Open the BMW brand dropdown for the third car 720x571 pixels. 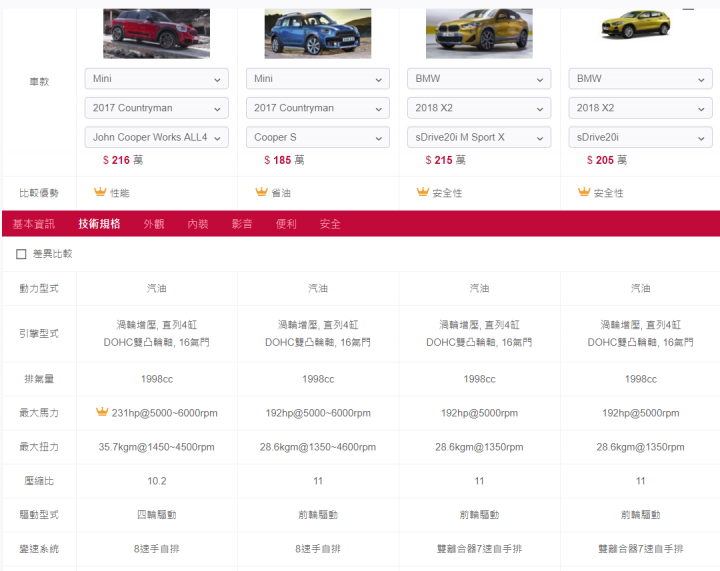479,78
